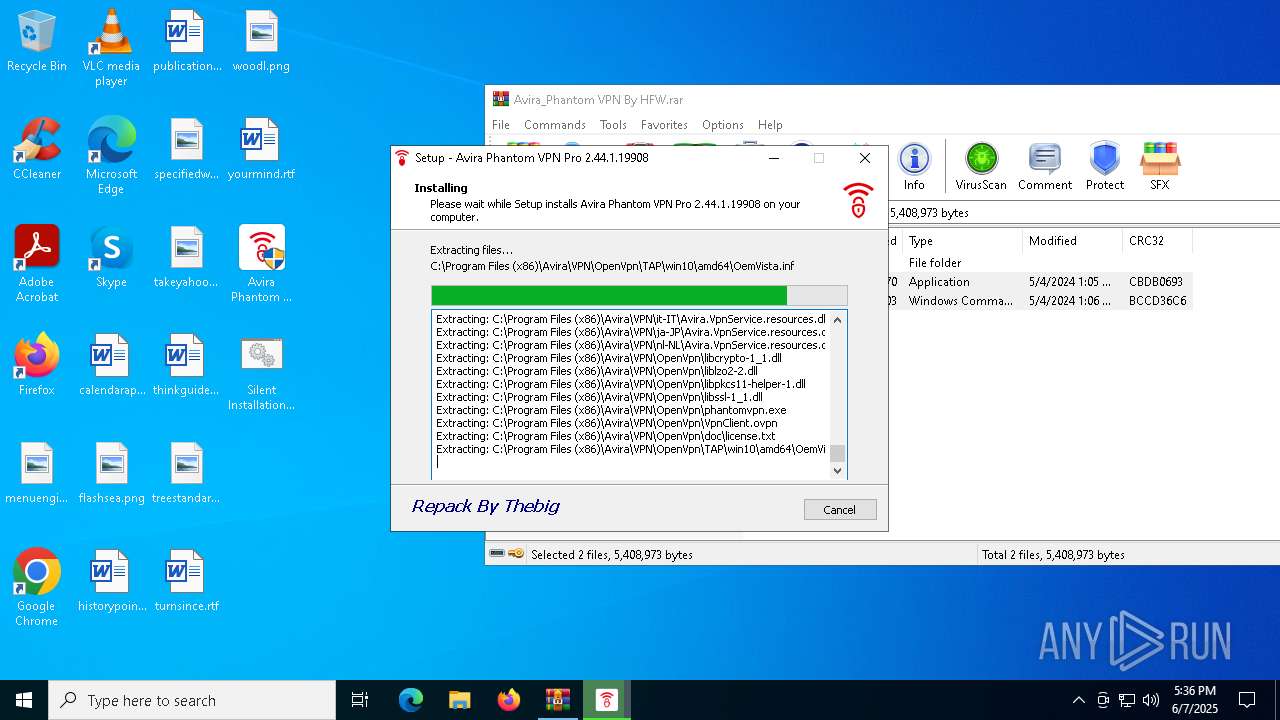The width and height of the screenshot is (1280, 720).
Task: Click CRC32 value CBDB0693
Action: coord(1156,282)
